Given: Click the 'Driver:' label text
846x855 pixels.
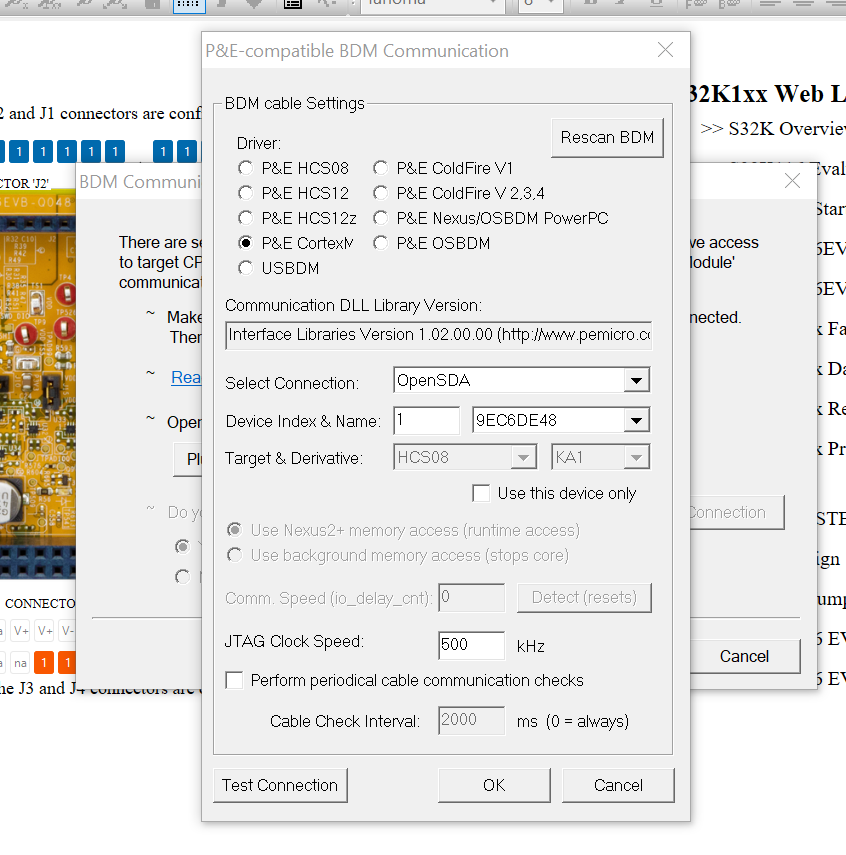Looking at the screenshot, I should [259, 143].
